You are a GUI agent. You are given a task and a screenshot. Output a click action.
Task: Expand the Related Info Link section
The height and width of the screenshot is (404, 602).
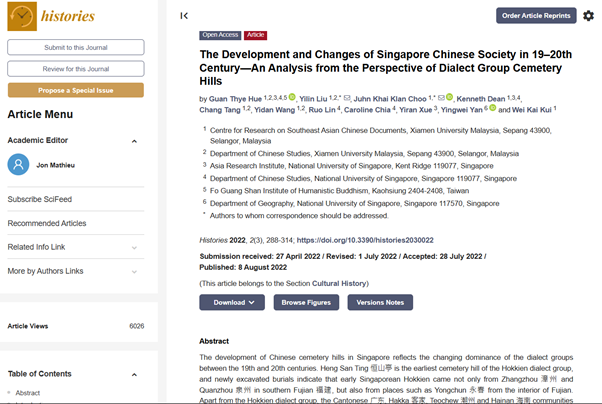tap(134, 247)
